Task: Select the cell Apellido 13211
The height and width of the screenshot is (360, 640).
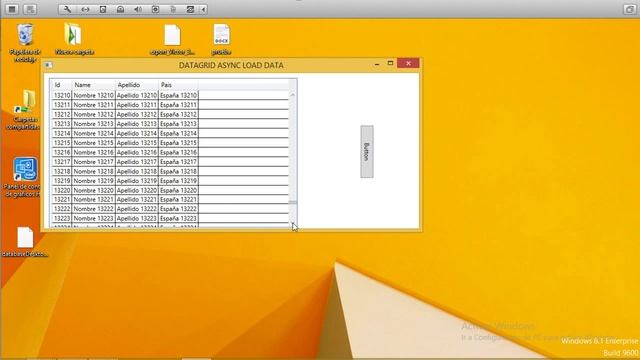Action: (137, 105)
